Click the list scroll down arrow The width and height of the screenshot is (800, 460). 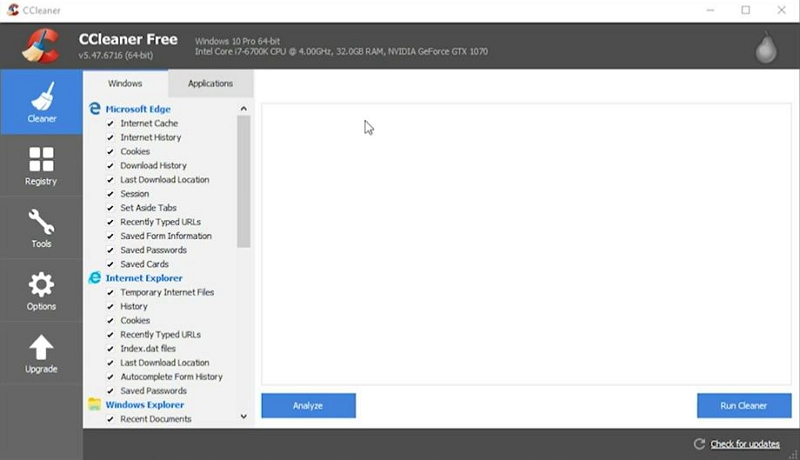(243, 417)
